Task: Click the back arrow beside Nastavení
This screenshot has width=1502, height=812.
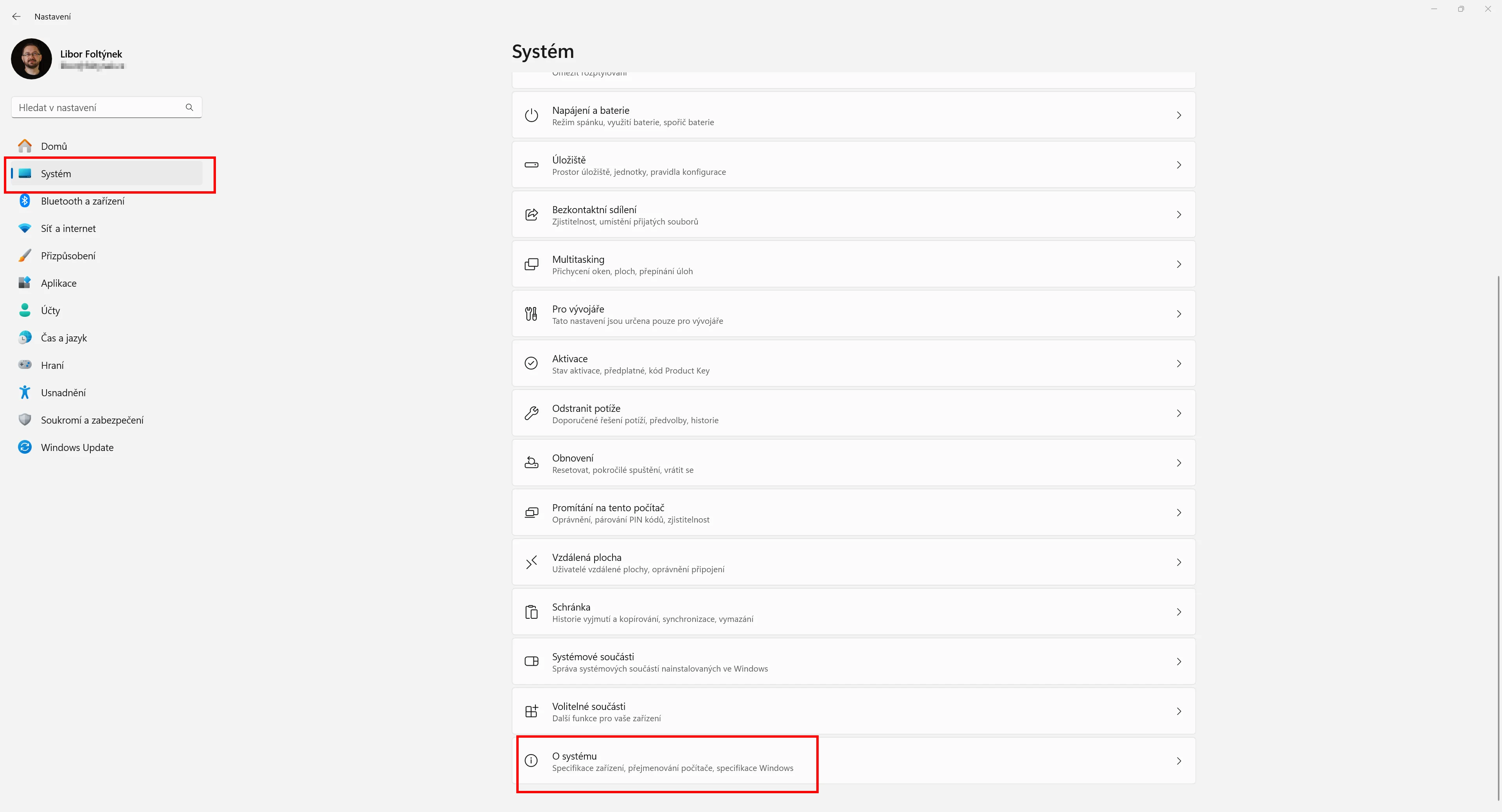Action: pyautogui.click(x=16, y=16)
